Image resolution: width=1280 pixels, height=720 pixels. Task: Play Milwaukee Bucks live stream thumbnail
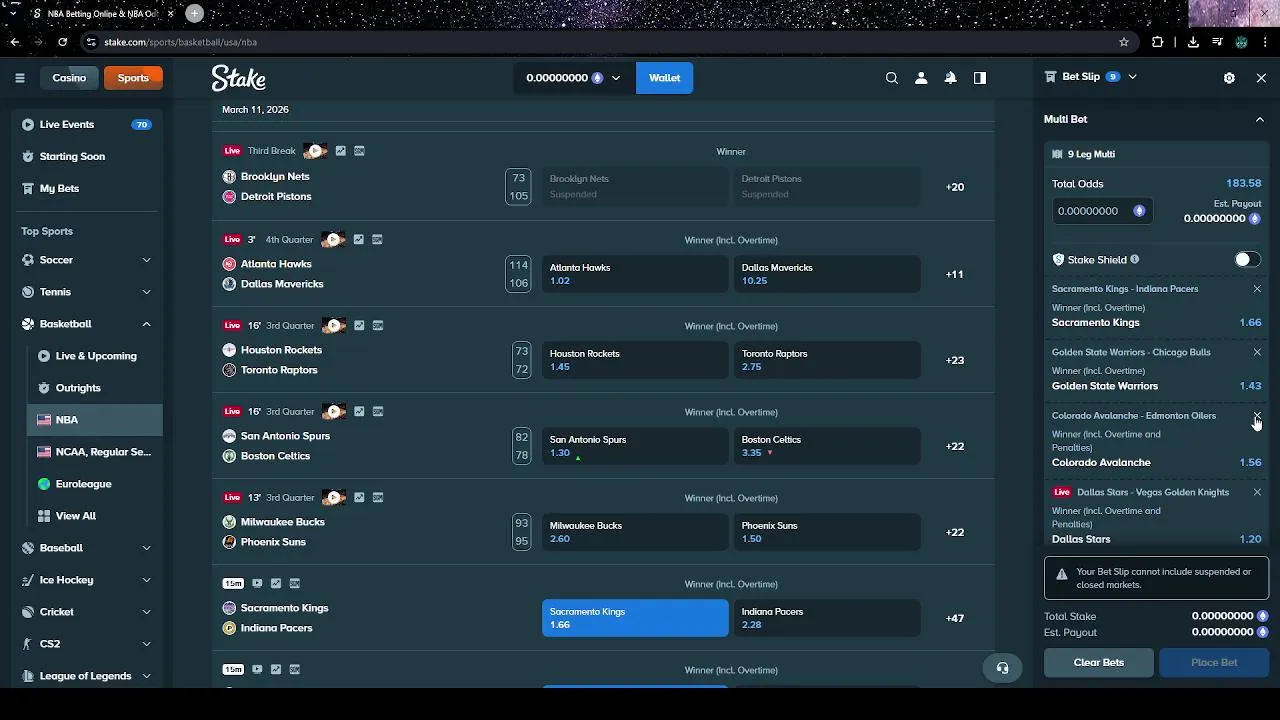tap(333, 498)
